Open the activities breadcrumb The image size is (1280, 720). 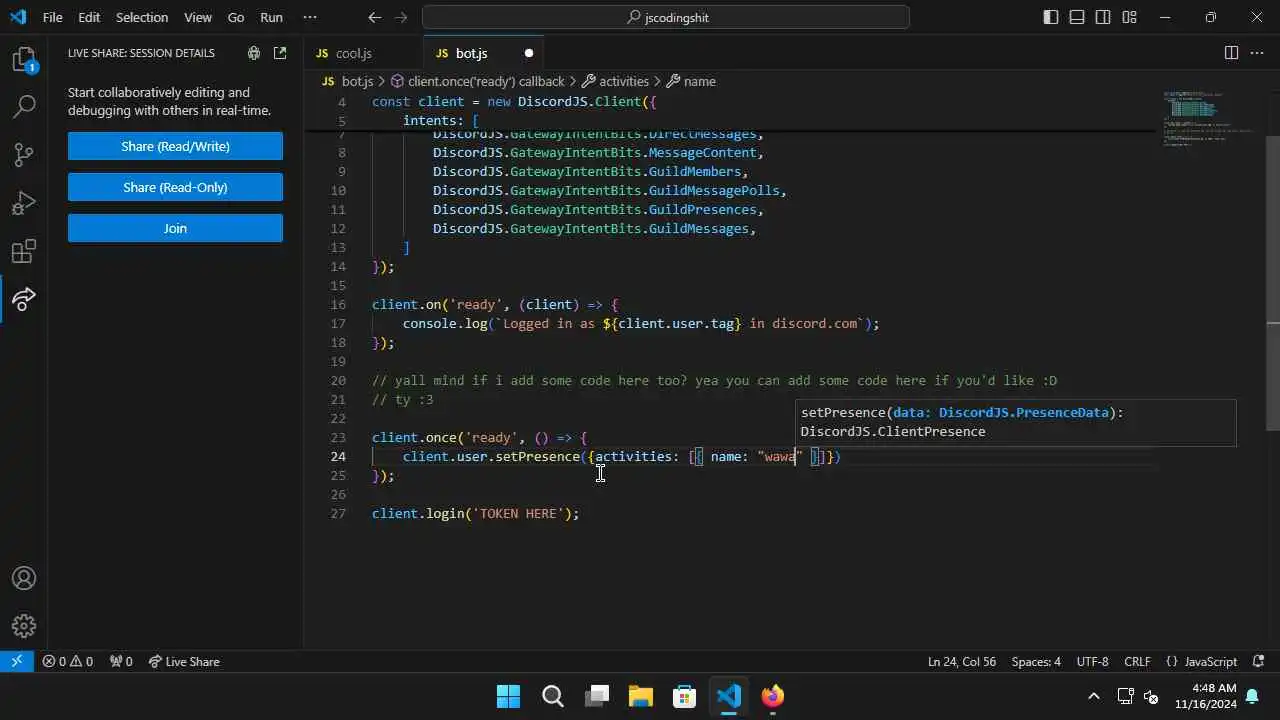click(x=615, y=81)
